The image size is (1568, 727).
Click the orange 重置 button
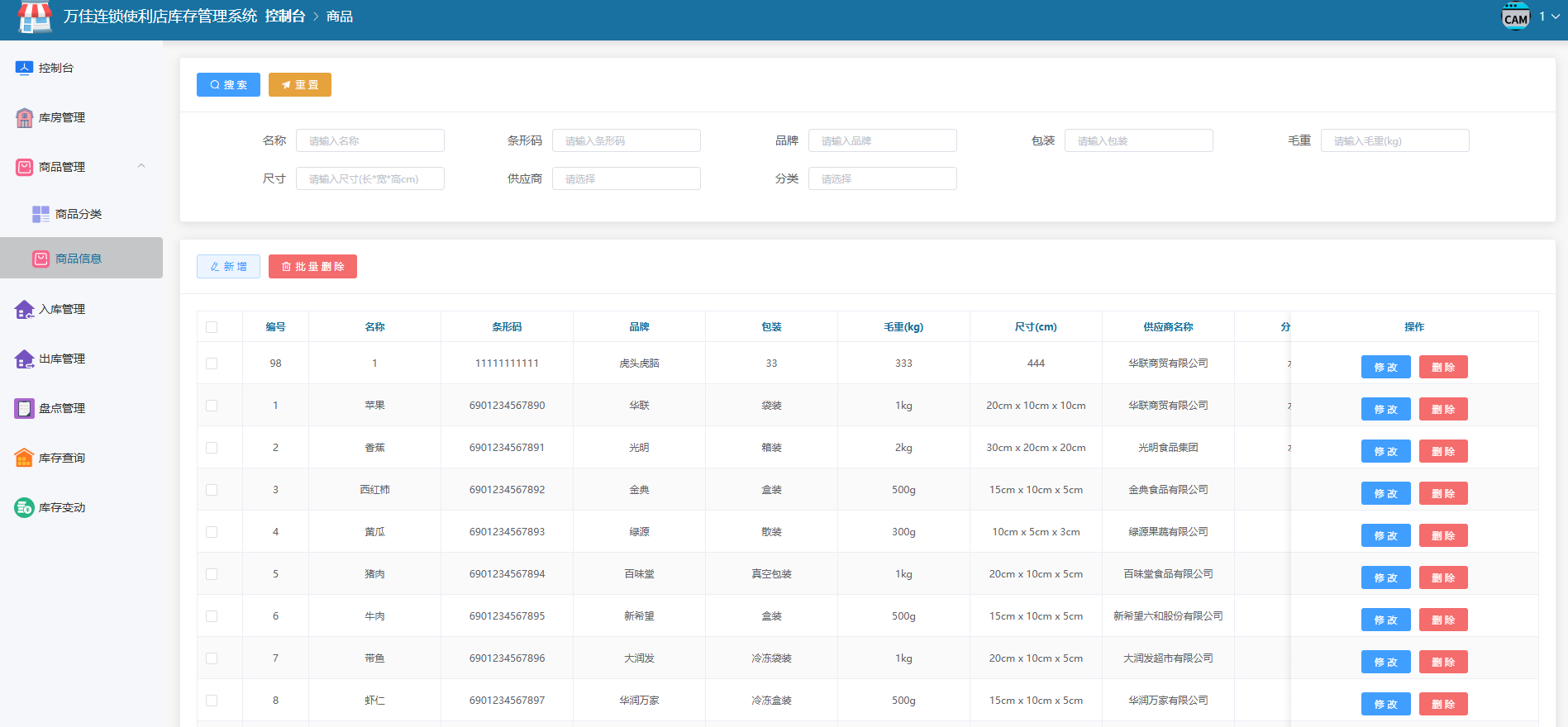[x=300, y=84]
